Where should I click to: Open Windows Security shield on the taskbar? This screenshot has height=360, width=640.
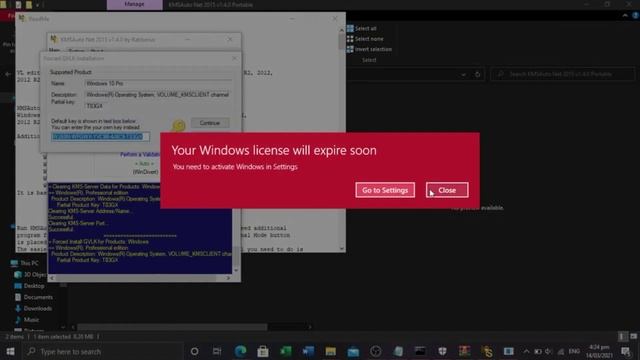point(442,351)
